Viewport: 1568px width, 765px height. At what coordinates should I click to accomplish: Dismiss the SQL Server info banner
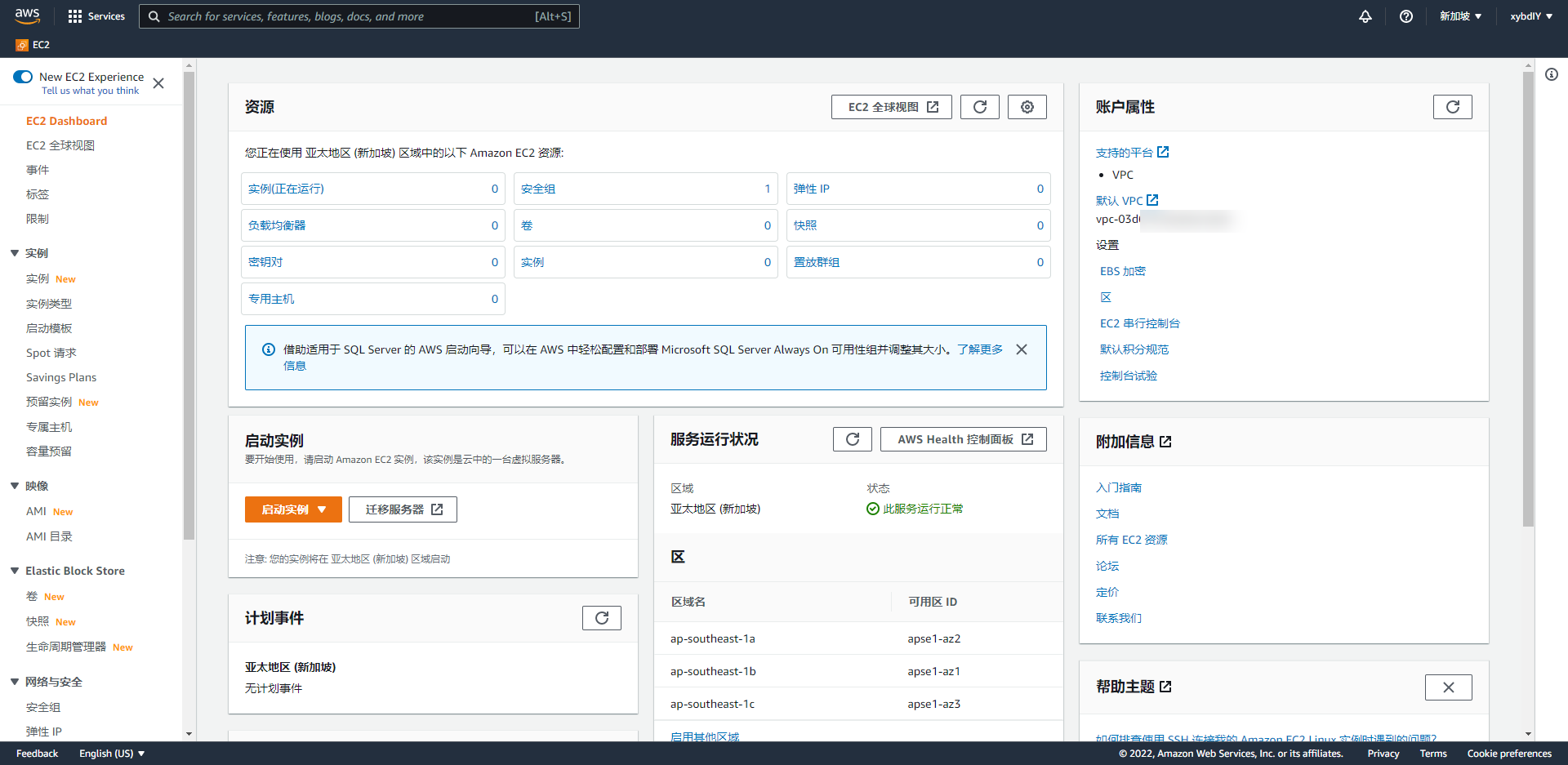pyautogui.click(x=1022, y=349)
